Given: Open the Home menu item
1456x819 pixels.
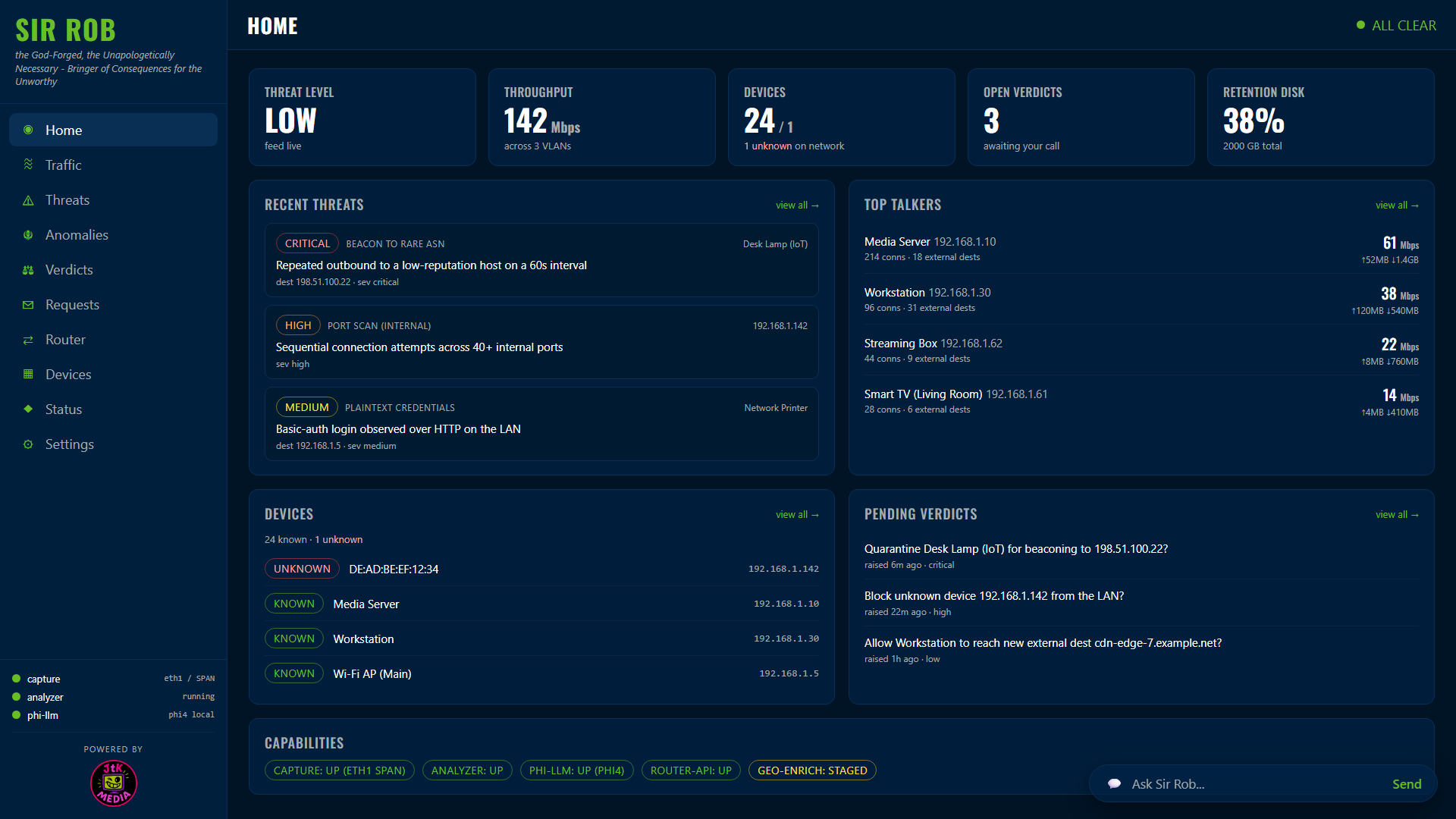Looking at the screenshot, I should pyautogui.click(x=113, y=130).
